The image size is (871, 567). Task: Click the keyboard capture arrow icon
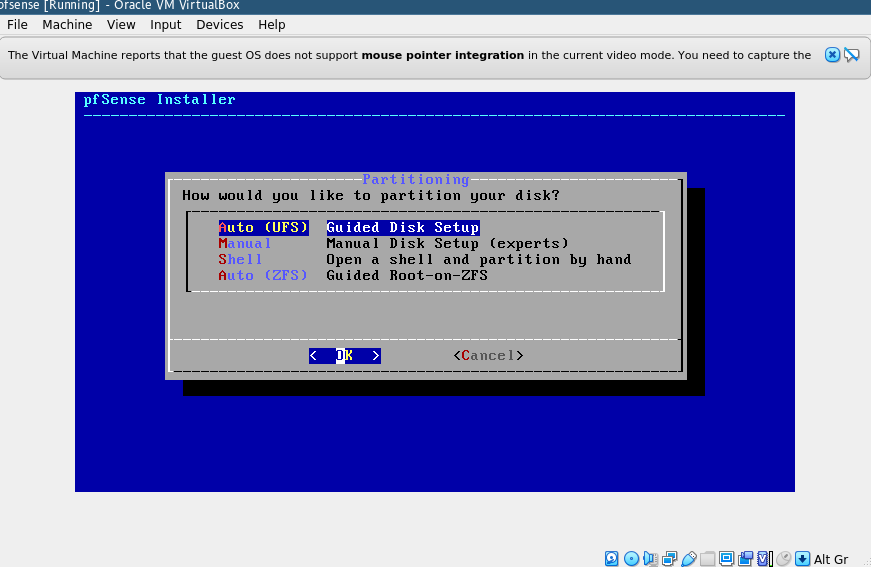click(803, 559)
